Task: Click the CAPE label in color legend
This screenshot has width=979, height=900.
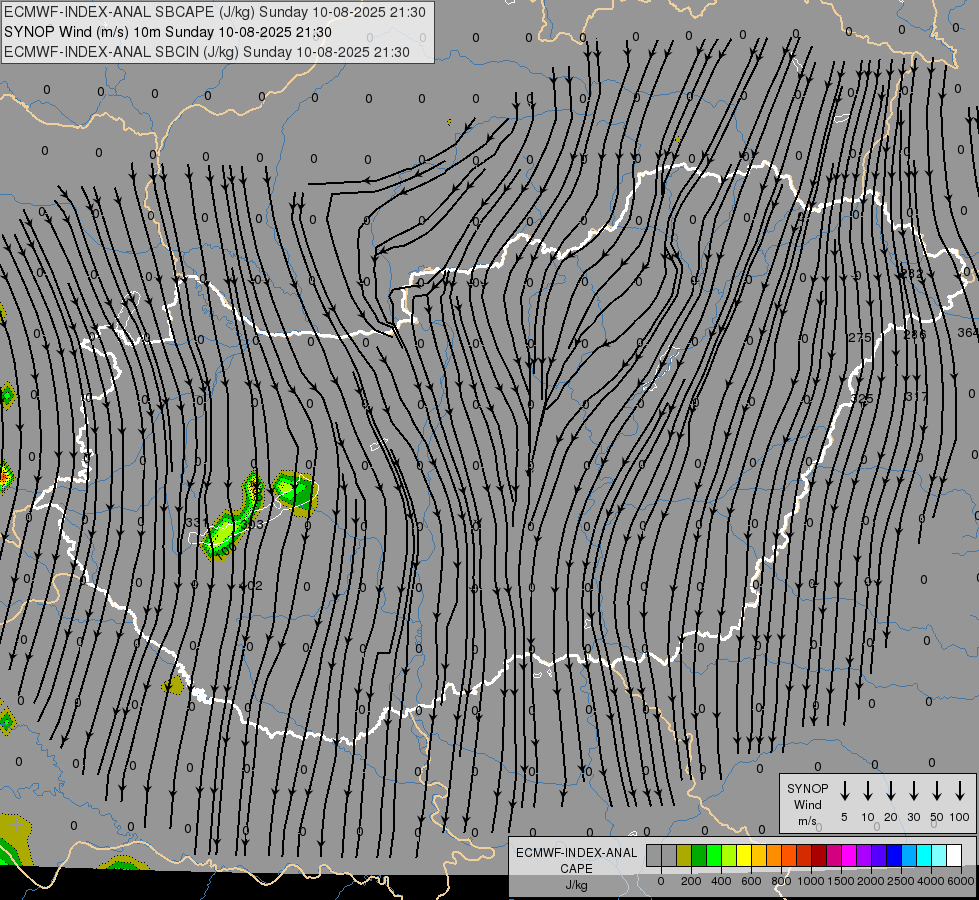Action: pos(576,869)
